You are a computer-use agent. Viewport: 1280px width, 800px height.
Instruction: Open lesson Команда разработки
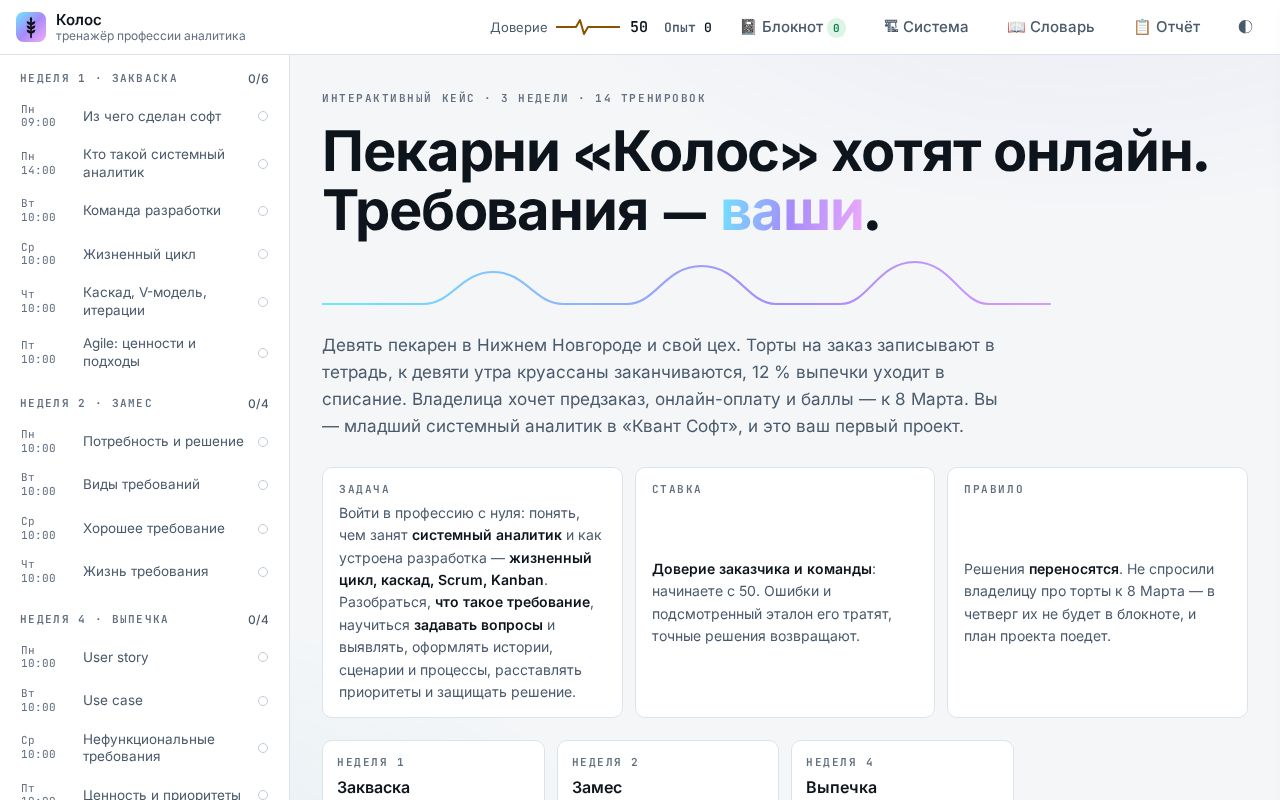coord(144,210)
